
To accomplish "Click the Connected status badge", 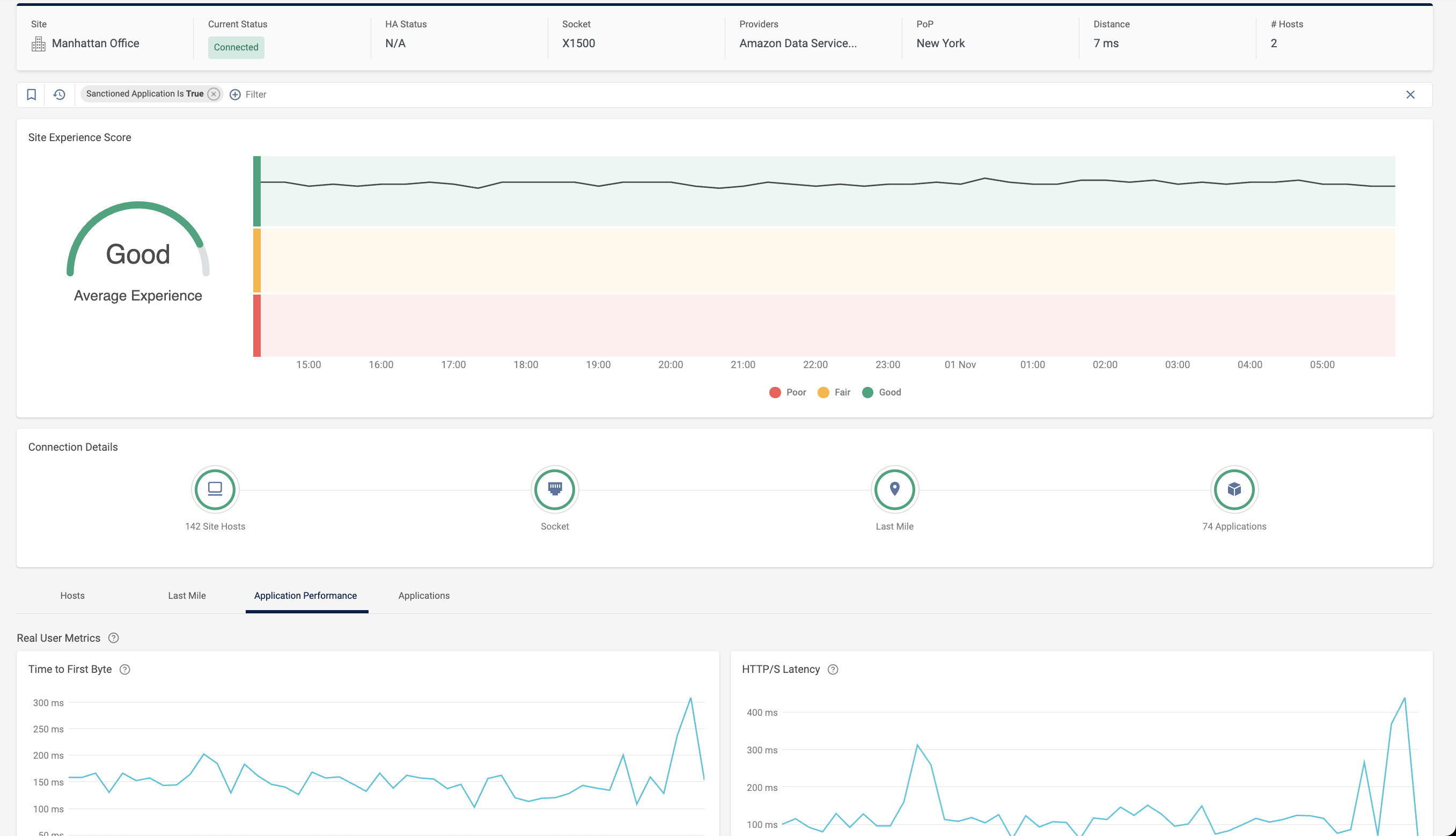I will click(236, 47).
